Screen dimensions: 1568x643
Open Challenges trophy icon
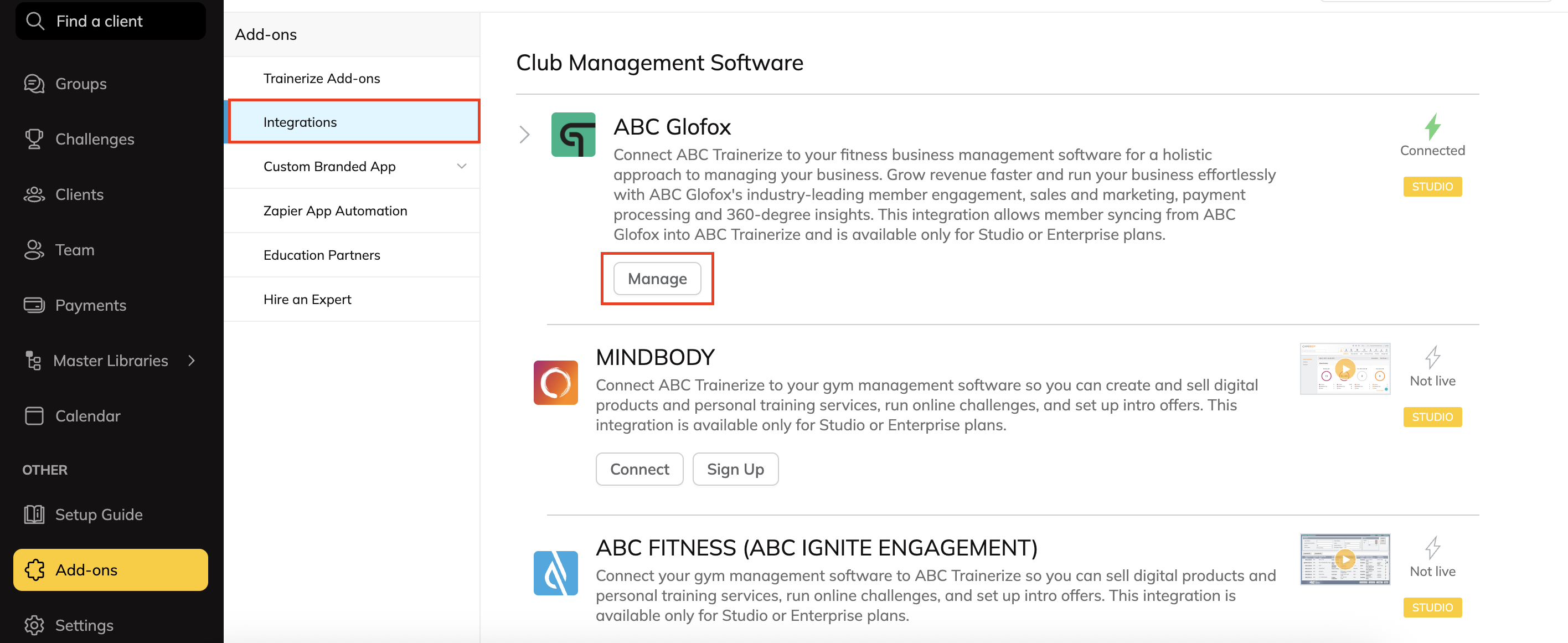point(34,140)
